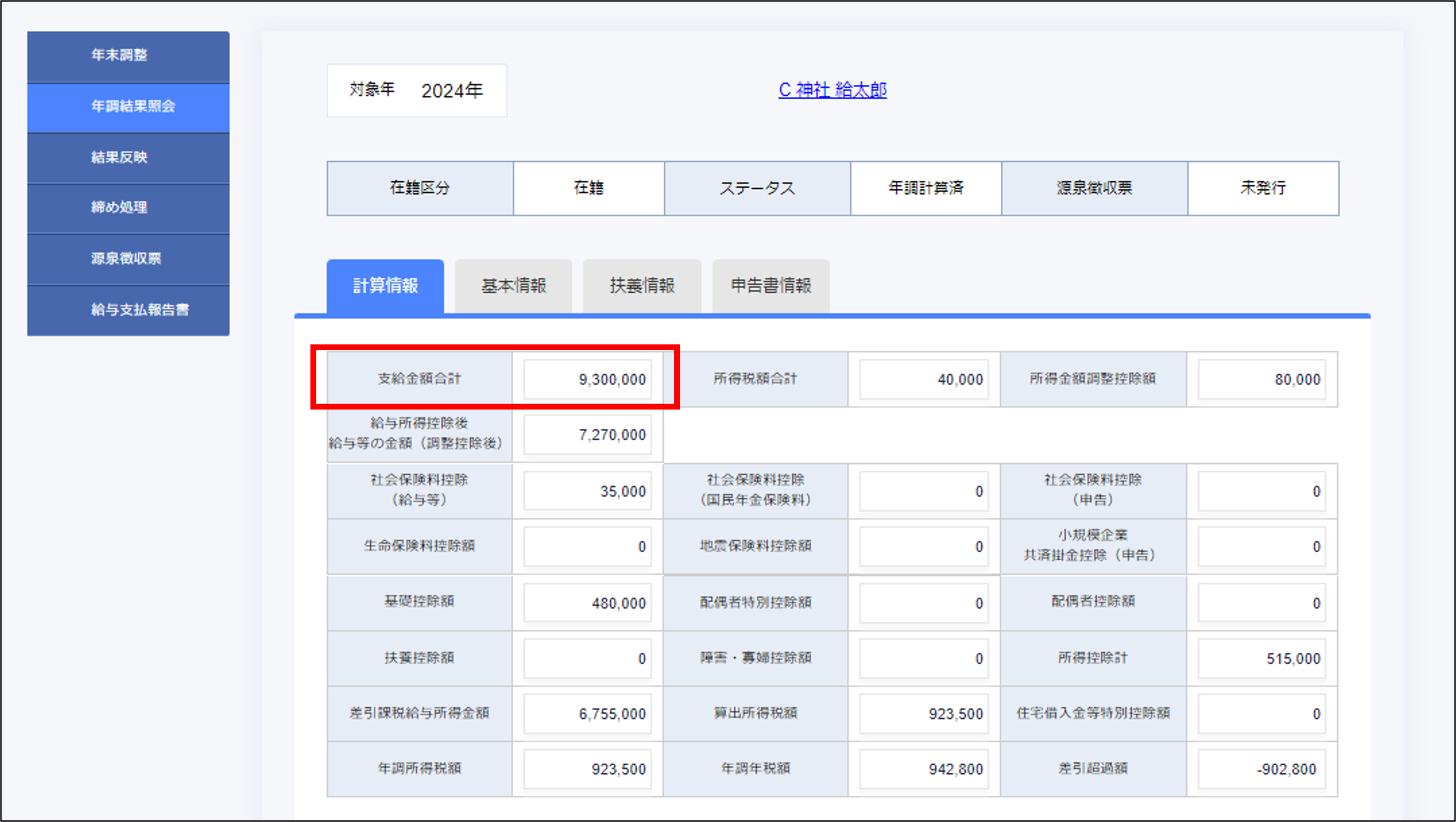Click the 対象年 2024年 box
This screenshot has height=822, width=1456.
(x=417, y=90)
